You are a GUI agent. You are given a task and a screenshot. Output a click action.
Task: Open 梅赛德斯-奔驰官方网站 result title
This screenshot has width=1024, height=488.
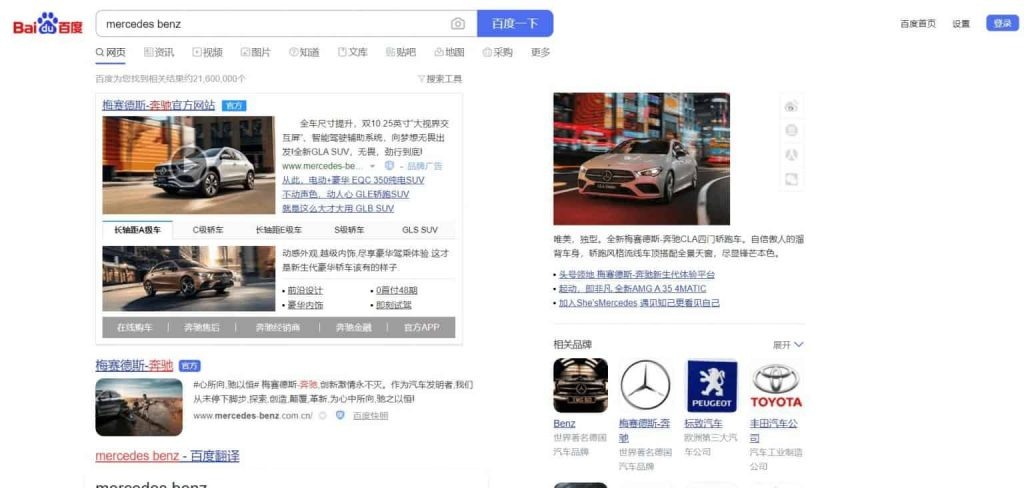coord(159,105)
